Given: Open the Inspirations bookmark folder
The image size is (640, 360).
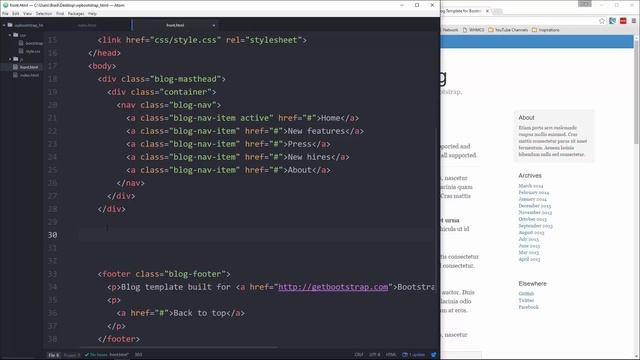Looking at the screenshot, I should 546,30.
